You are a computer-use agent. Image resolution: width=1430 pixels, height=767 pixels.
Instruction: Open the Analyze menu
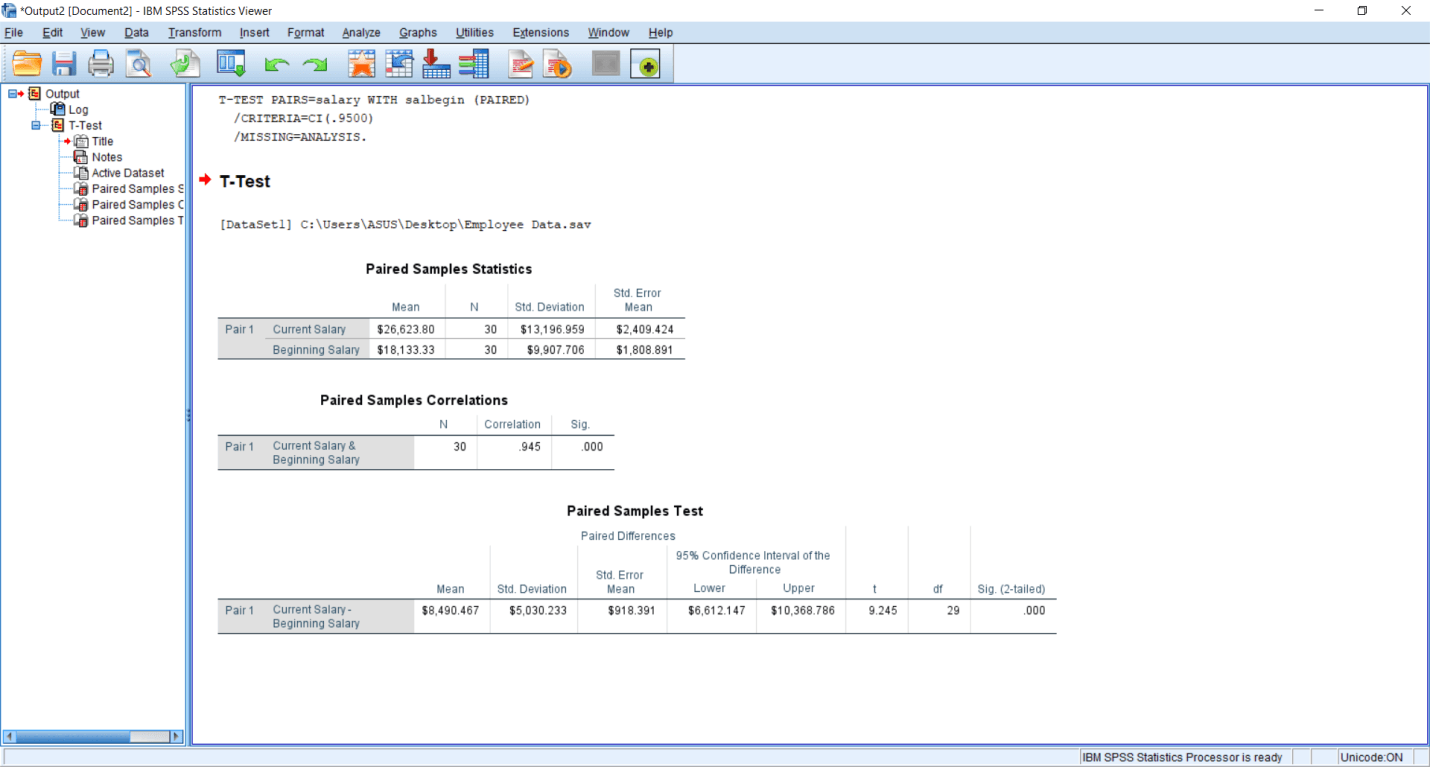click(x=361, y=33)
